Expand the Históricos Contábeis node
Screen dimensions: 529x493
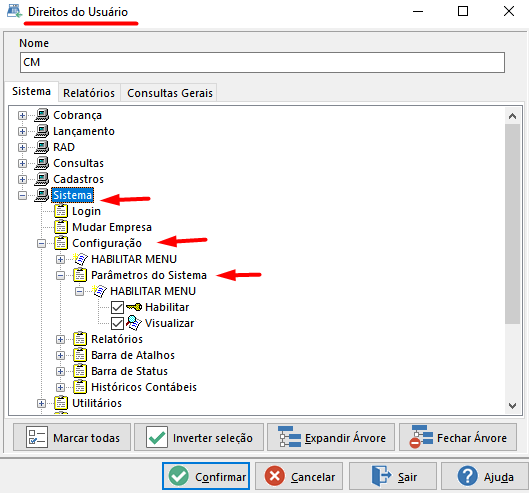click(60, 387)
